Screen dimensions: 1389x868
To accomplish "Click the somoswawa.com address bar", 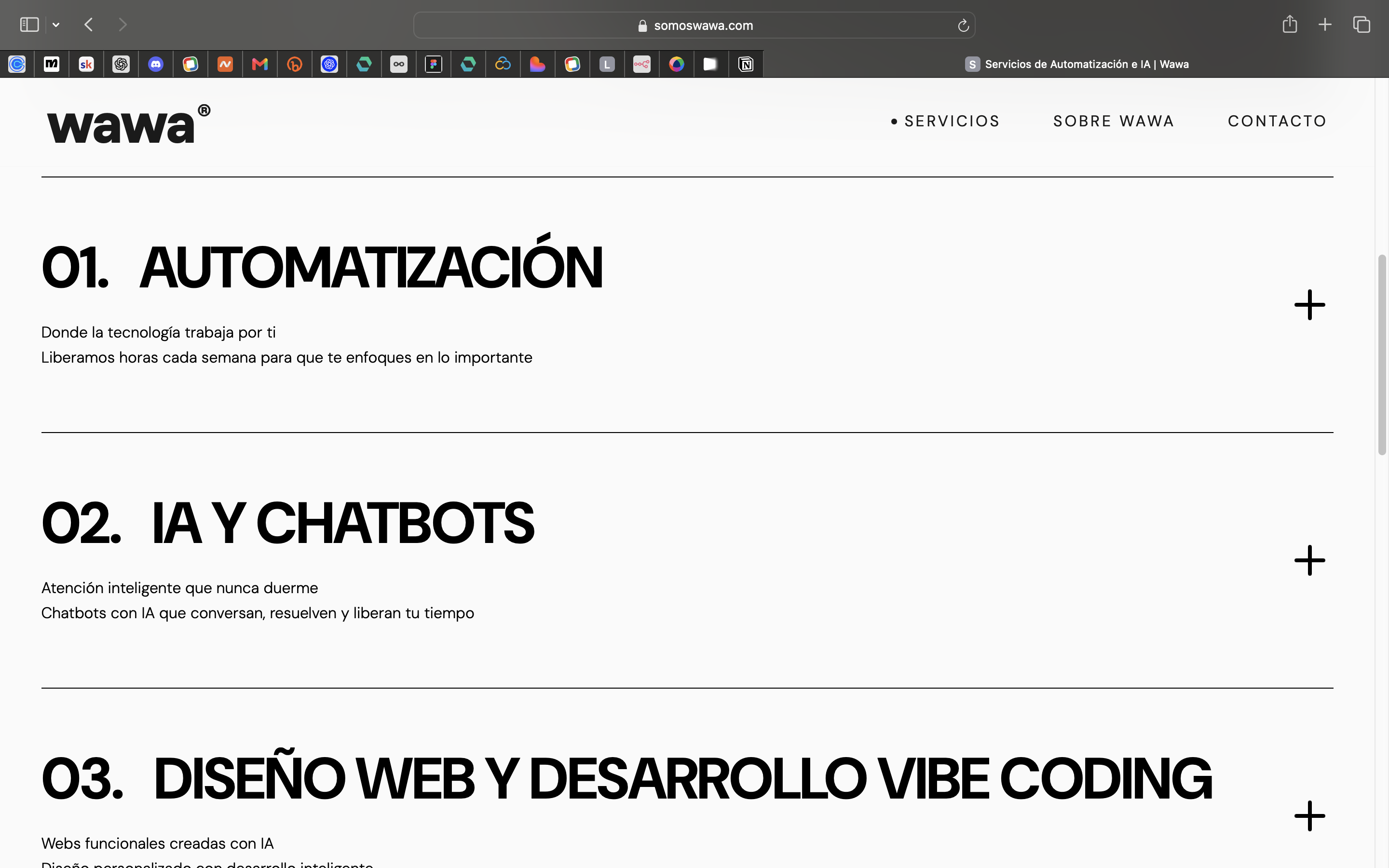I will tap(694, 25).
